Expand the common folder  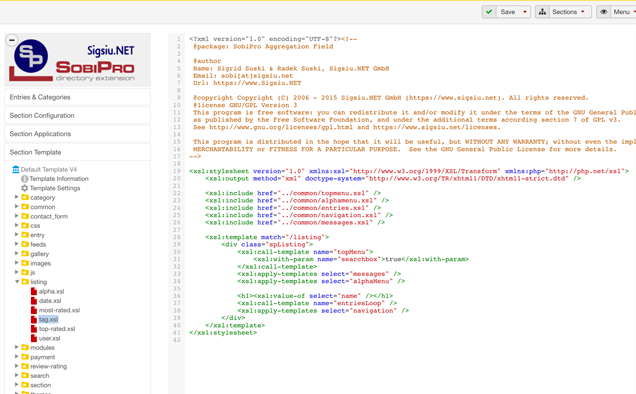[17, 207]
